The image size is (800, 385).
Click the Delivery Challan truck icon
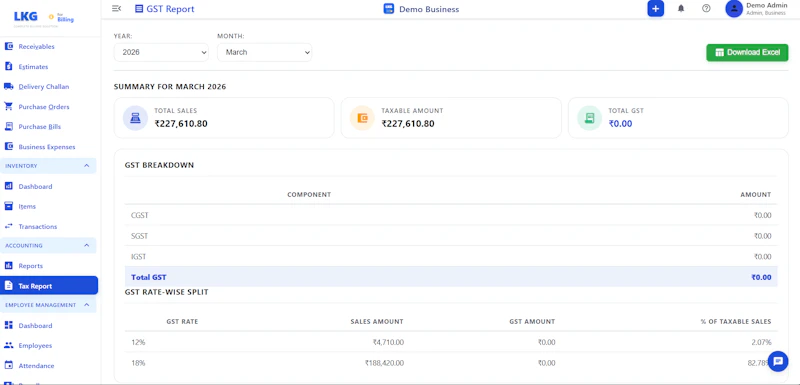(9, 86)
